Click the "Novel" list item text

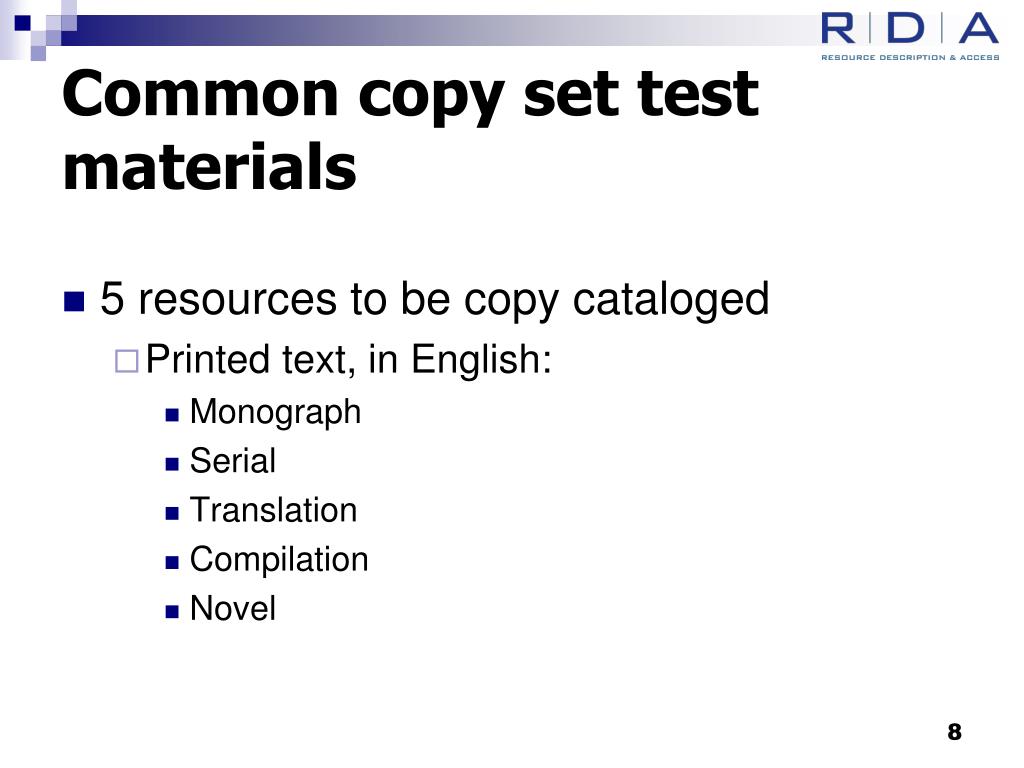(x=232, y=608)
